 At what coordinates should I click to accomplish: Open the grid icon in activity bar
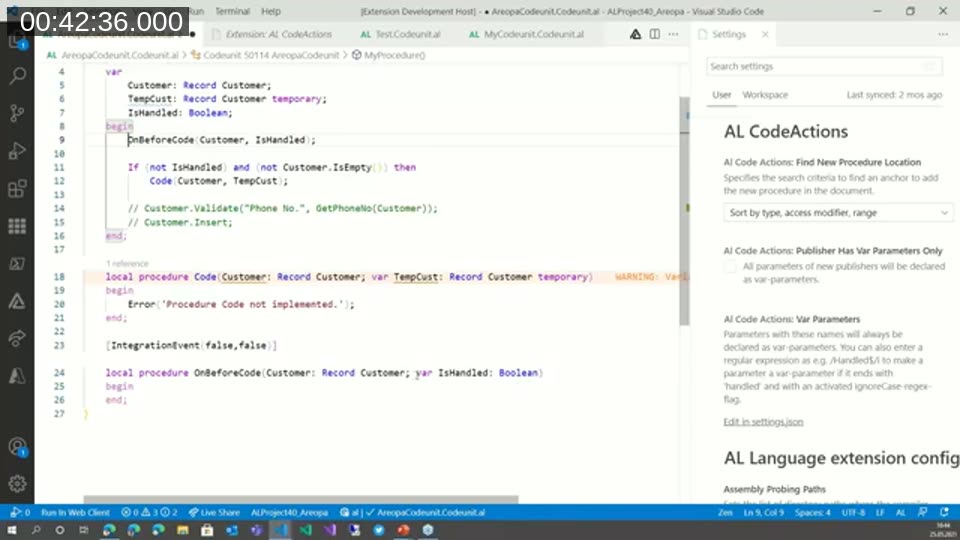17,226
